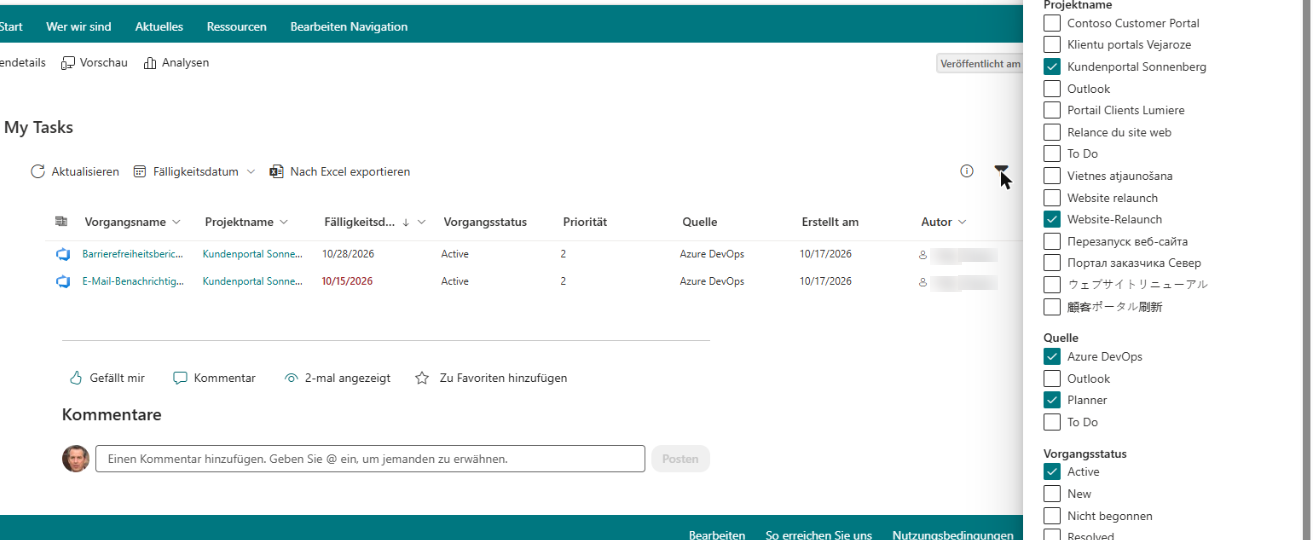Check 顧客ポータル刷新 checkbox
This screenshot has width=1313, height=540.
(x=1052, y=307)
